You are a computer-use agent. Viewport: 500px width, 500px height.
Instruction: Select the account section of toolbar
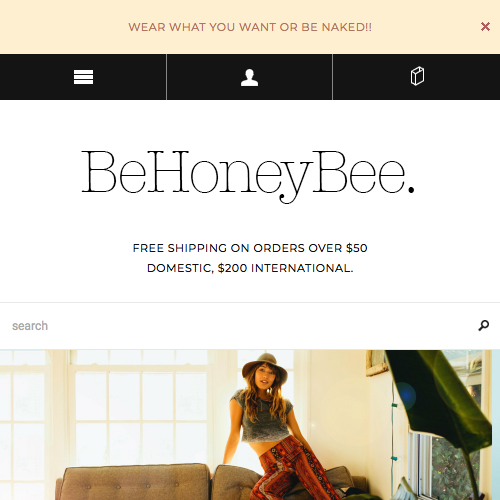click(x=249, y=77)
